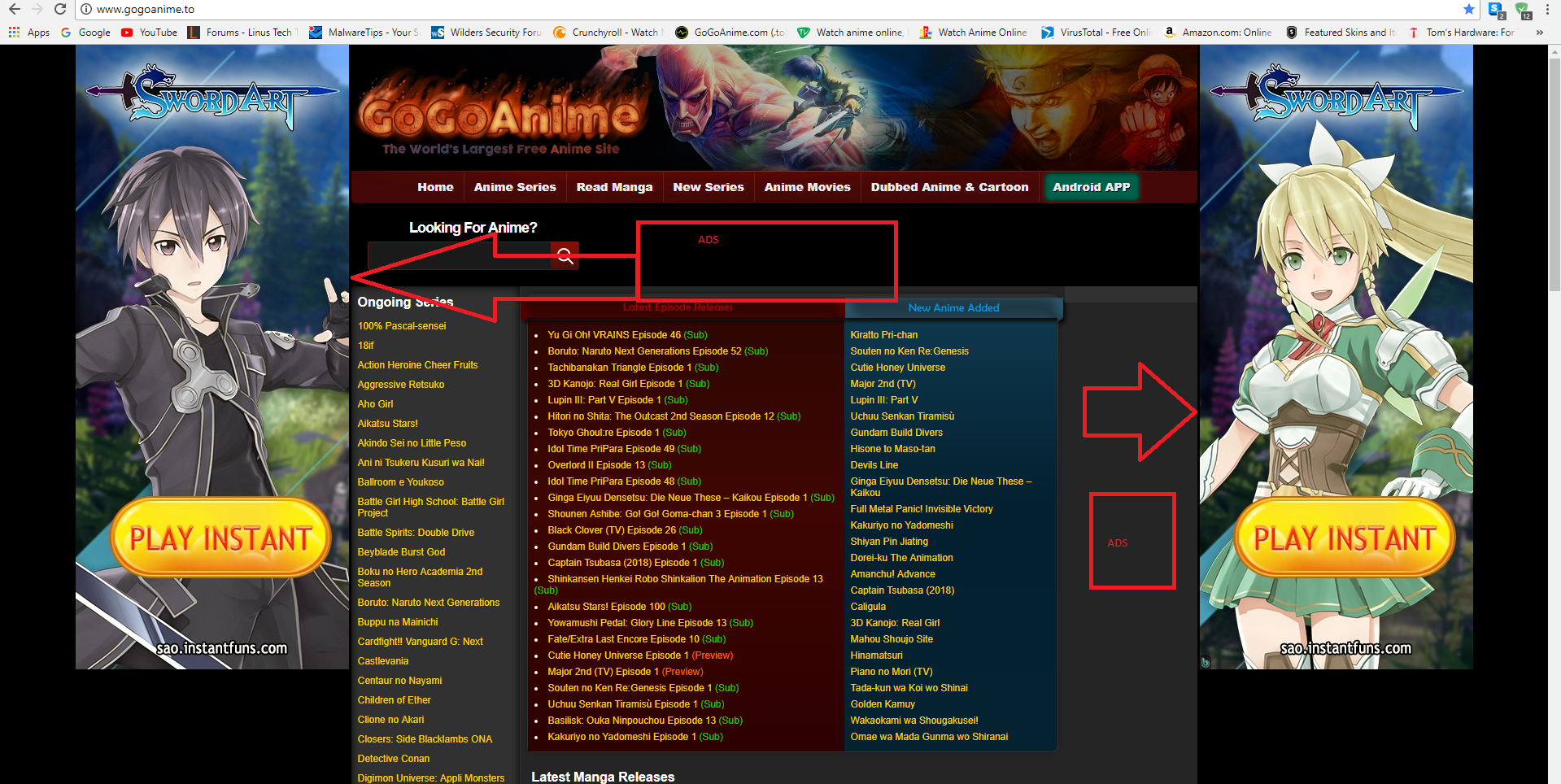The height and width of the screenshot is (784, 1561).
Task: Switch to the Latest Episode Releases tab
Action: [678, 307]
